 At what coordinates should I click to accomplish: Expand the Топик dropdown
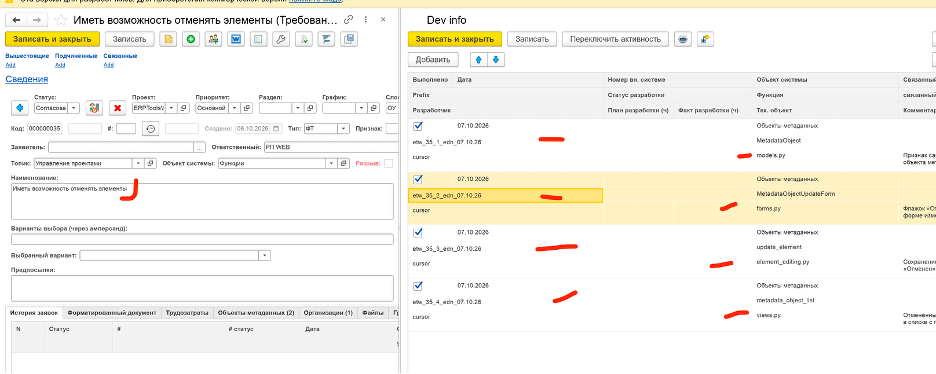139,163
